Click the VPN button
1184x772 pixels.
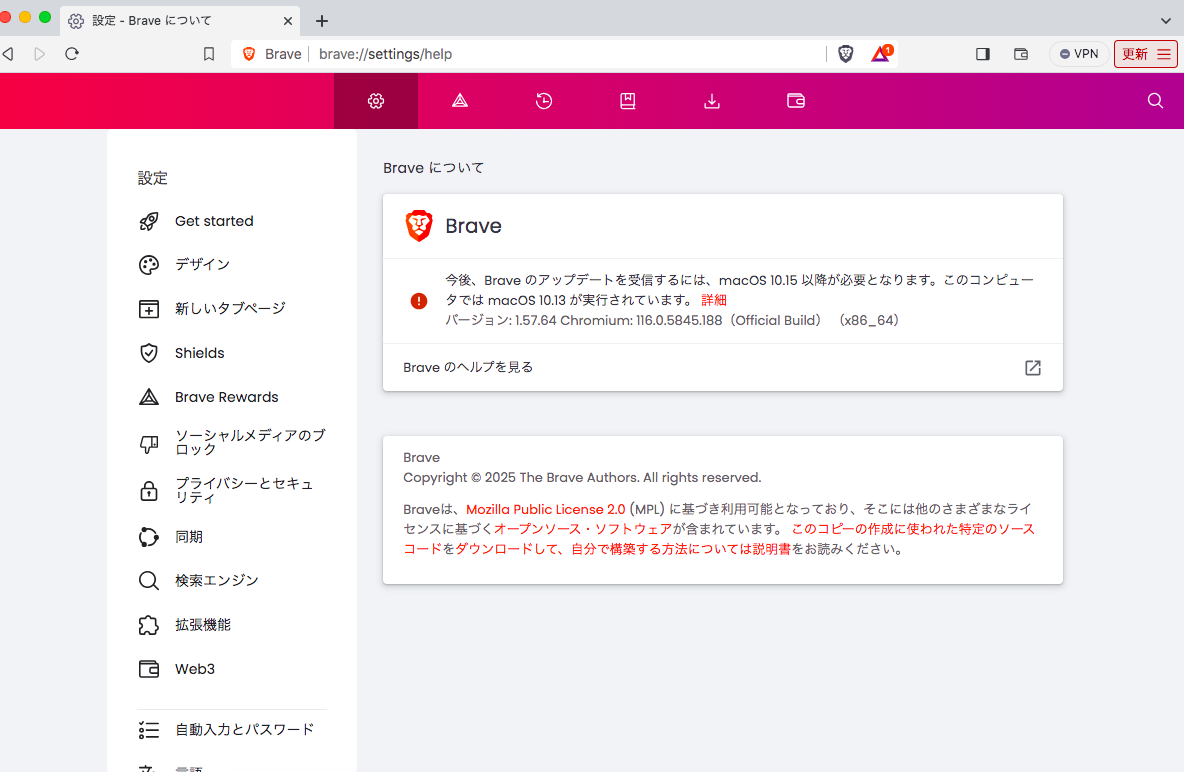coord(1079,54)
